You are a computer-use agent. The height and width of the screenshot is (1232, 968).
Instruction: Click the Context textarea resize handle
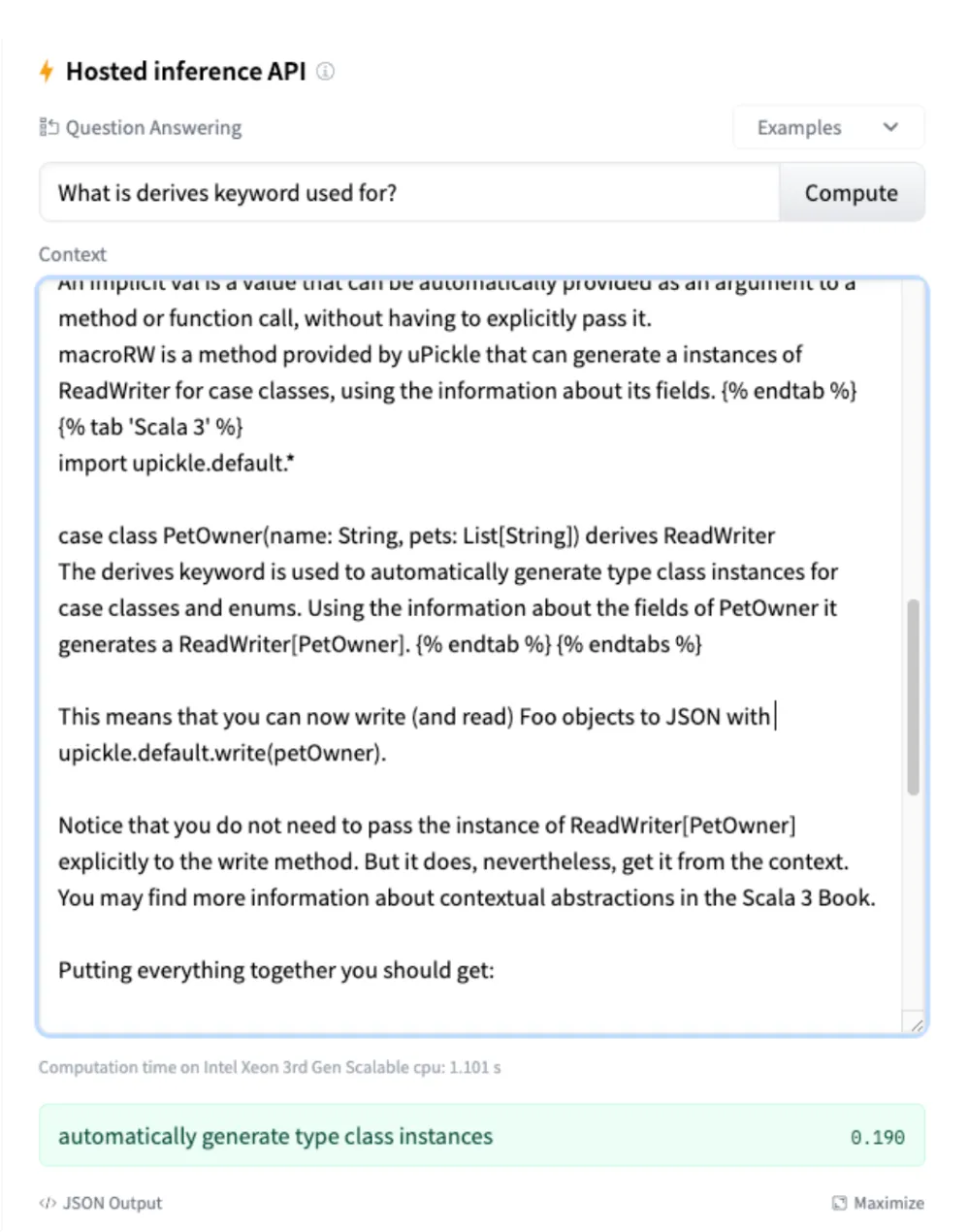pos(916,1023)
